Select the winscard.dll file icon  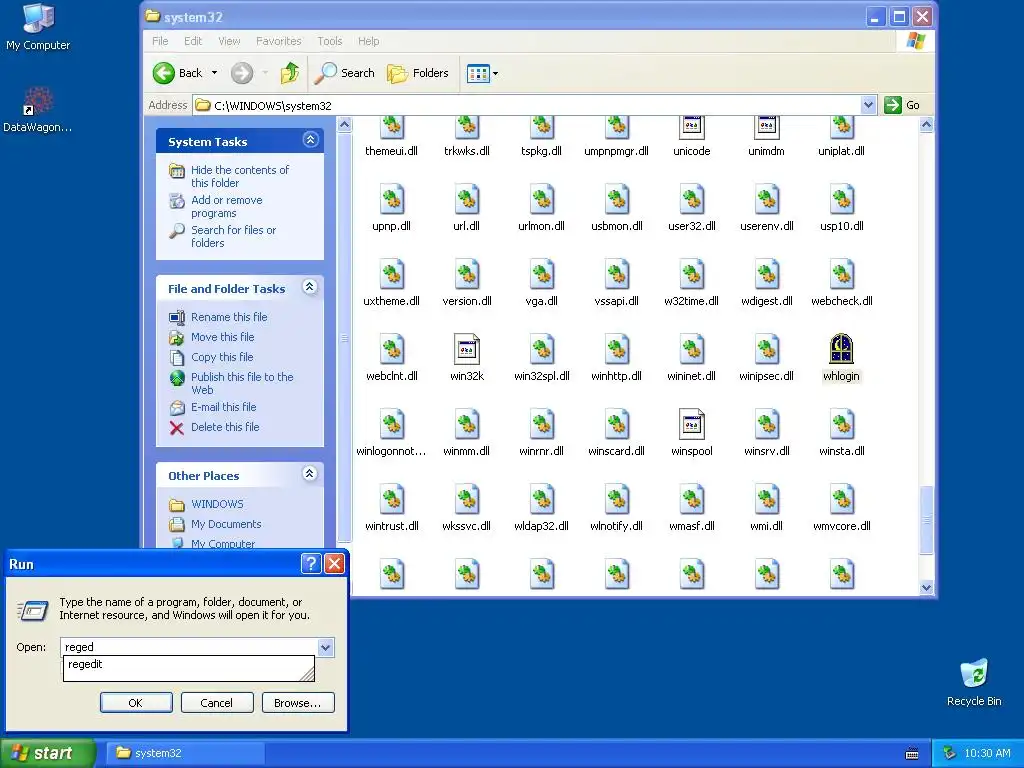point(616,424)
